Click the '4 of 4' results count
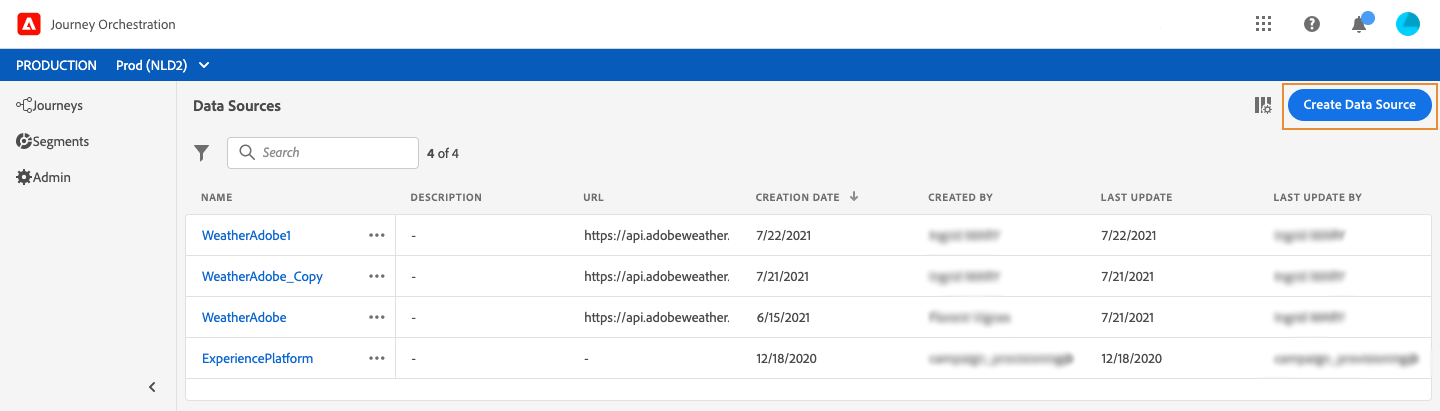The image size is (1440, 411). 443,154
